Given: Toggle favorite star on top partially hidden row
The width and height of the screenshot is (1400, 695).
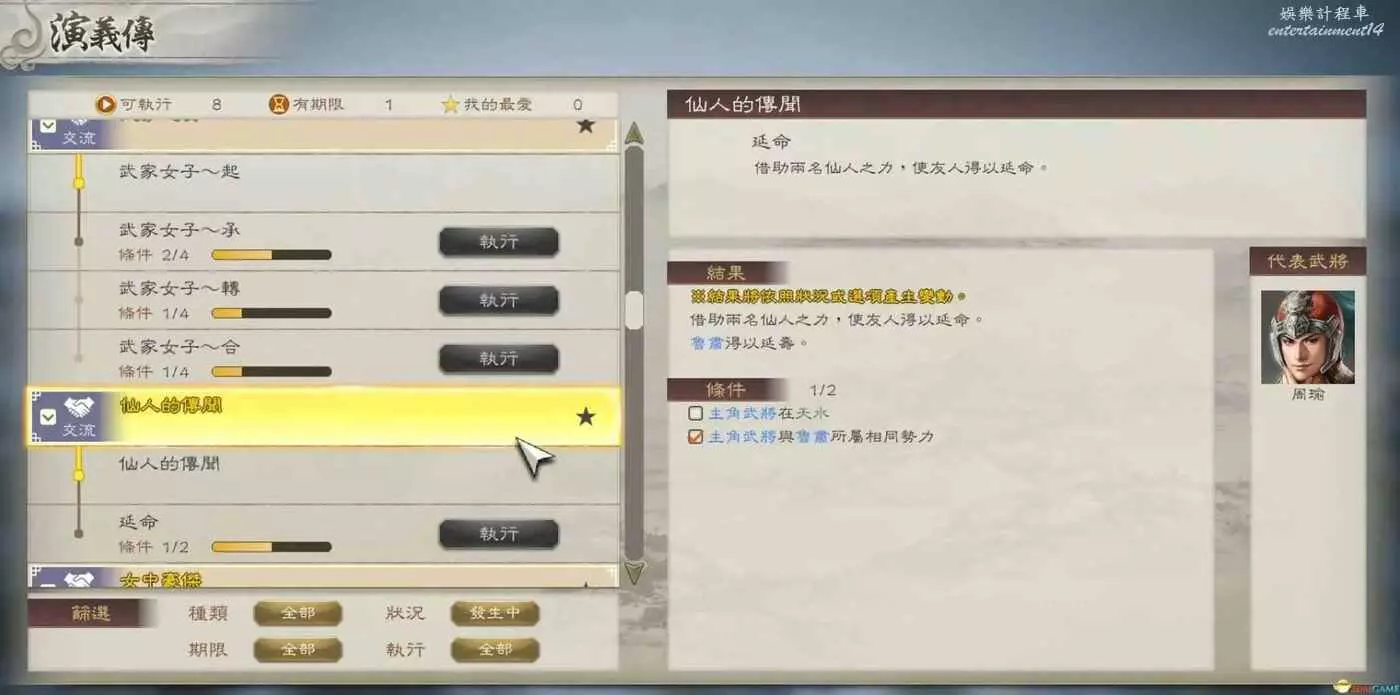Looking at the screenshot, I should pos(586,126).
